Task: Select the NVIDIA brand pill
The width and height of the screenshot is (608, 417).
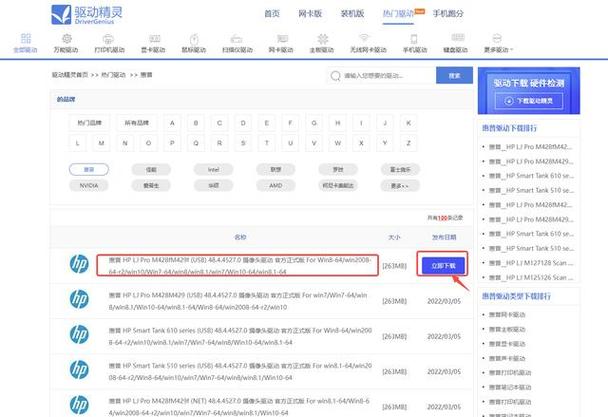Action: point(89,186)
